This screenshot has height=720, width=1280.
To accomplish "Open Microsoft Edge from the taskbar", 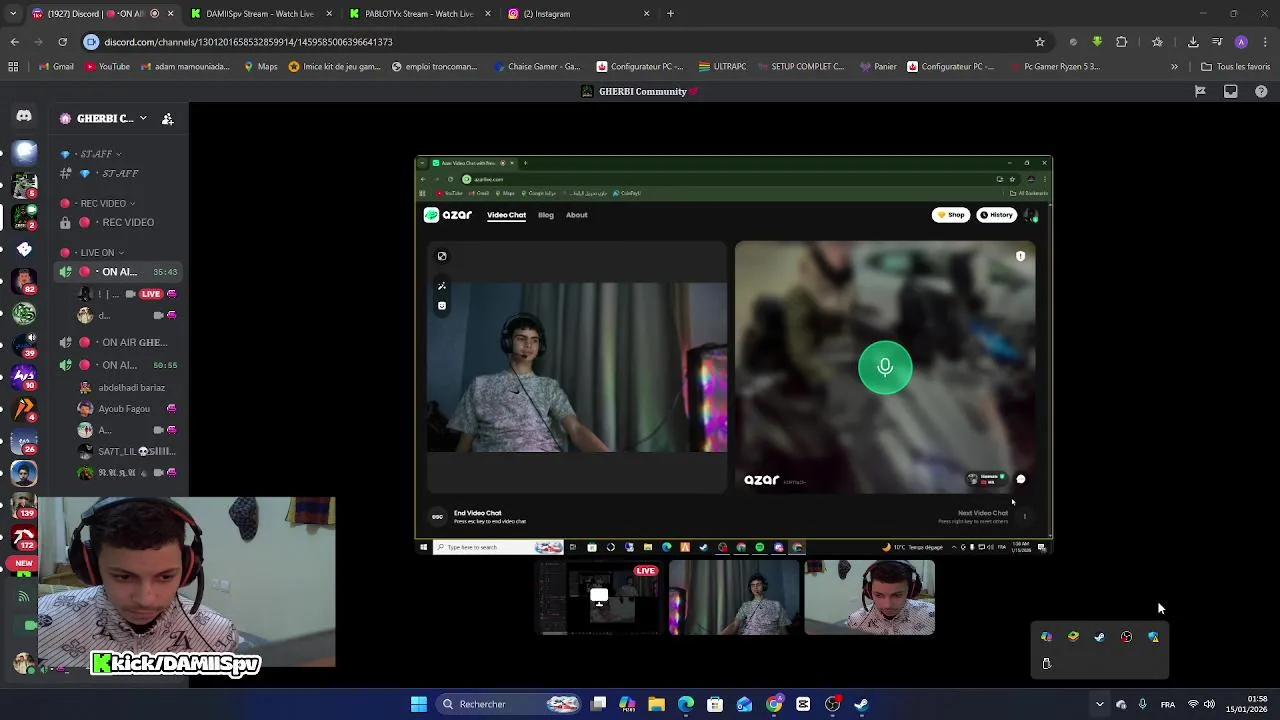I will coord(686,704).
